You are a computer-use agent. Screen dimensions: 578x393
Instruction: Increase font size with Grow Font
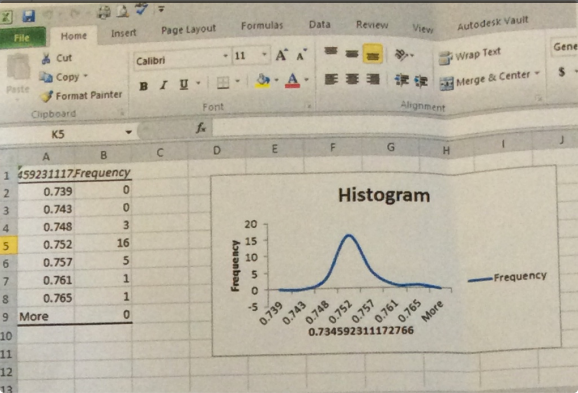pyautogui.click(x=282, y=55)
